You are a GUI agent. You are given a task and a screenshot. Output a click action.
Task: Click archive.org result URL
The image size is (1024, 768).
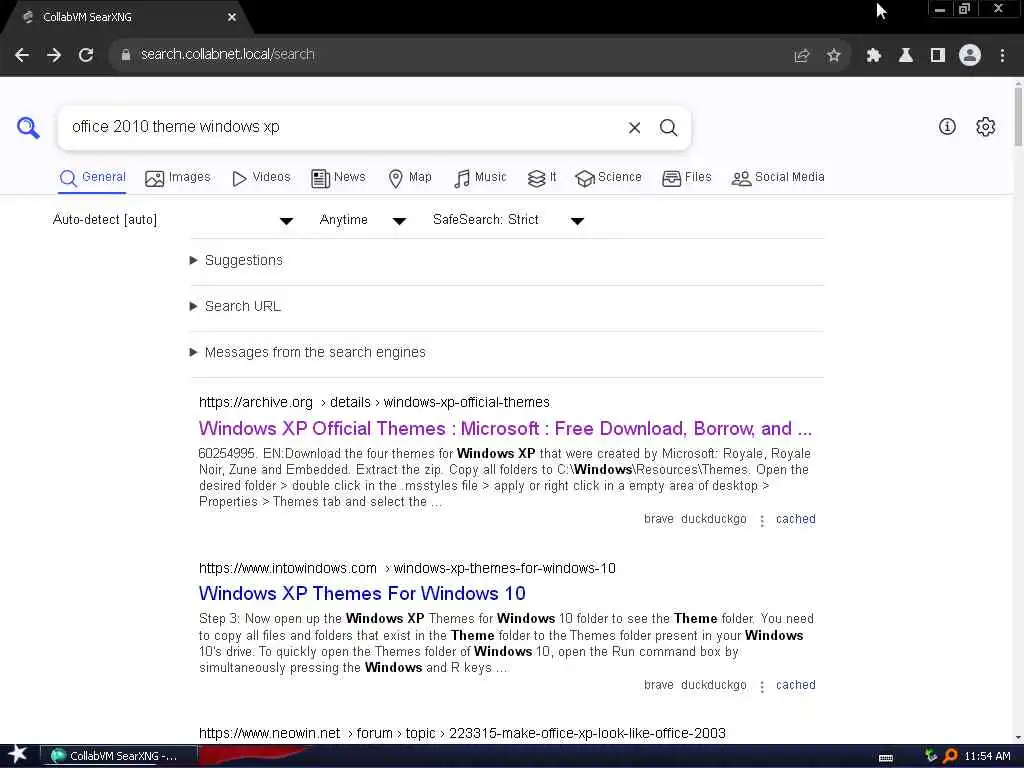374,402
